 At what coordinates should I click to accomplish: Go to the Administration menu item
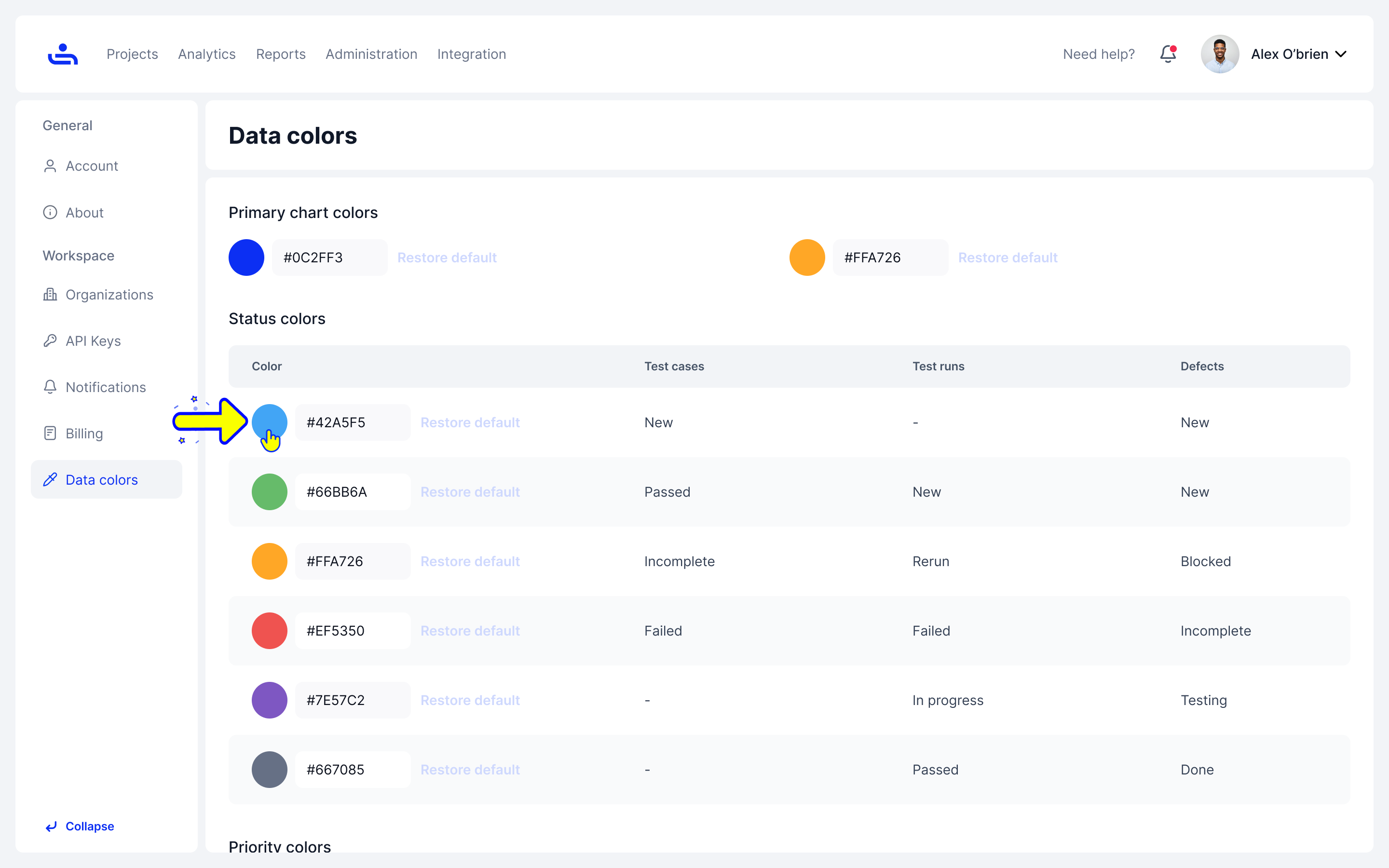click(371, 54)
